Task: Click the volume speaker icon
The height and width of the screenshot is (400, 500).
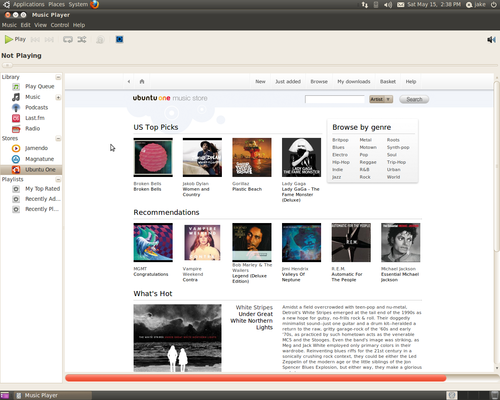Action: [491, 40]
